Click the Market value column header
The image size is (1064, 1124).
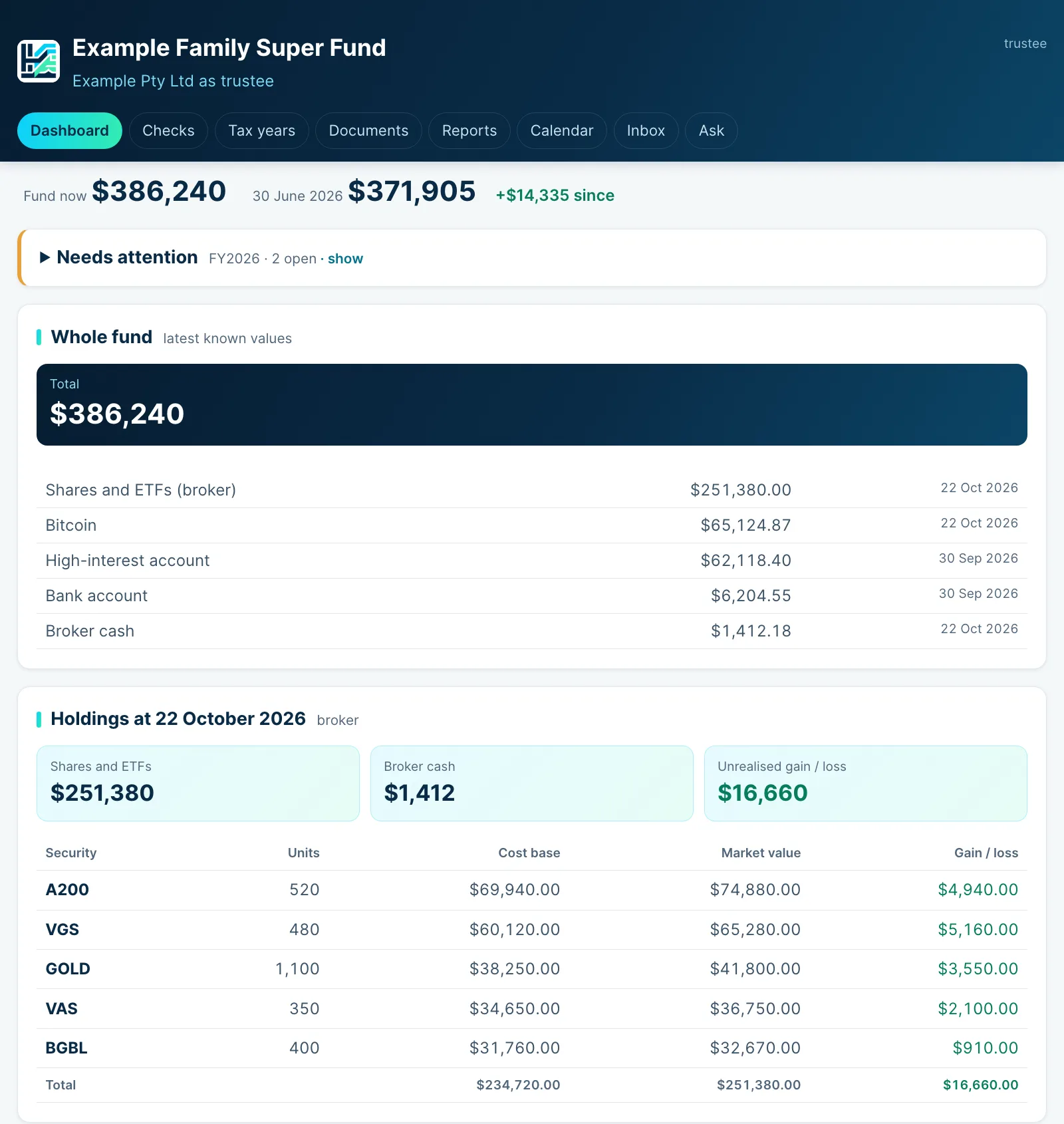[x=761, y=853]
